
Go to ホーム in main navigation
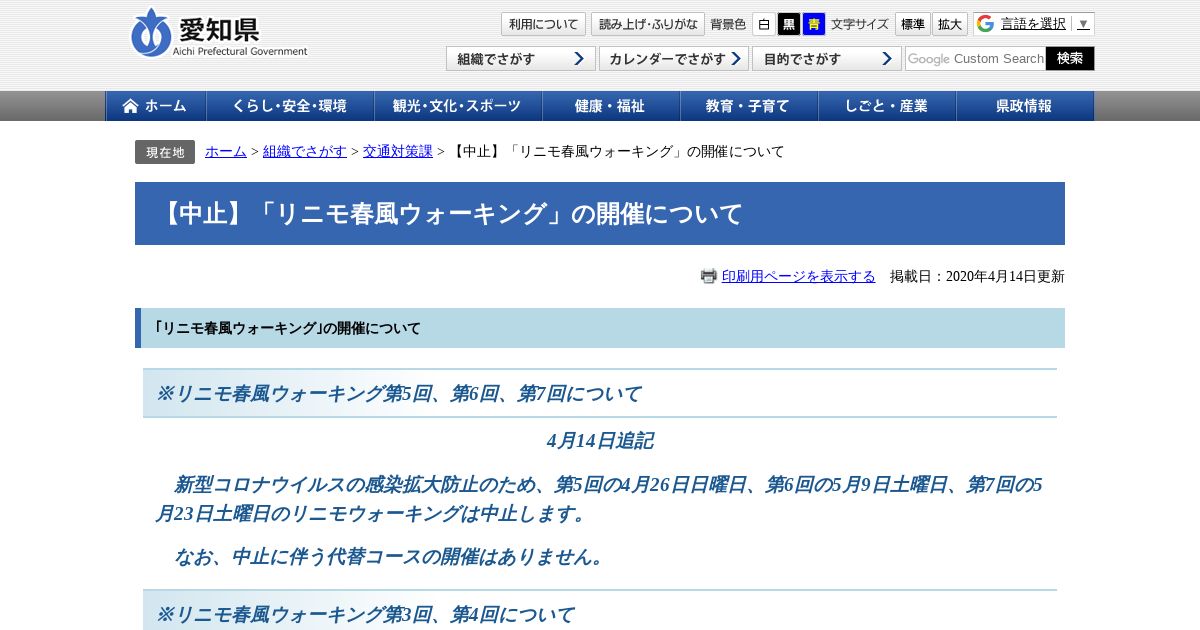click(x=156, y=106)
